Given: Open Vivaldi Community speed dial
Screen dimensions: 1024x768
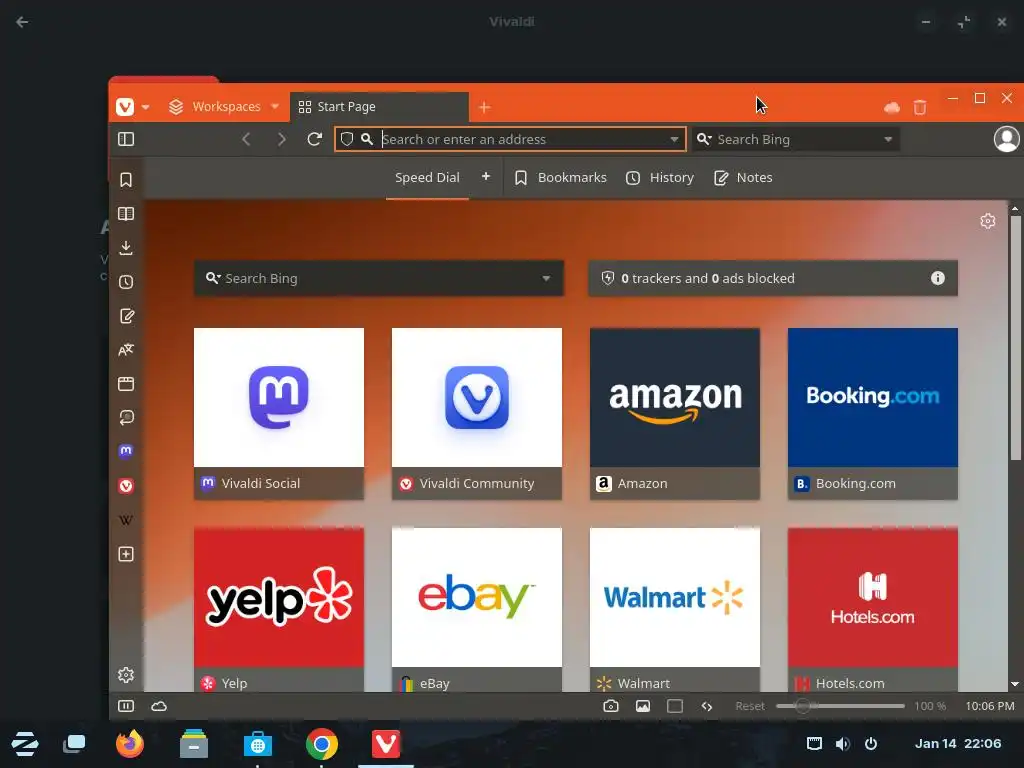Looking at the screenshot, I should (x=477, y=413).
